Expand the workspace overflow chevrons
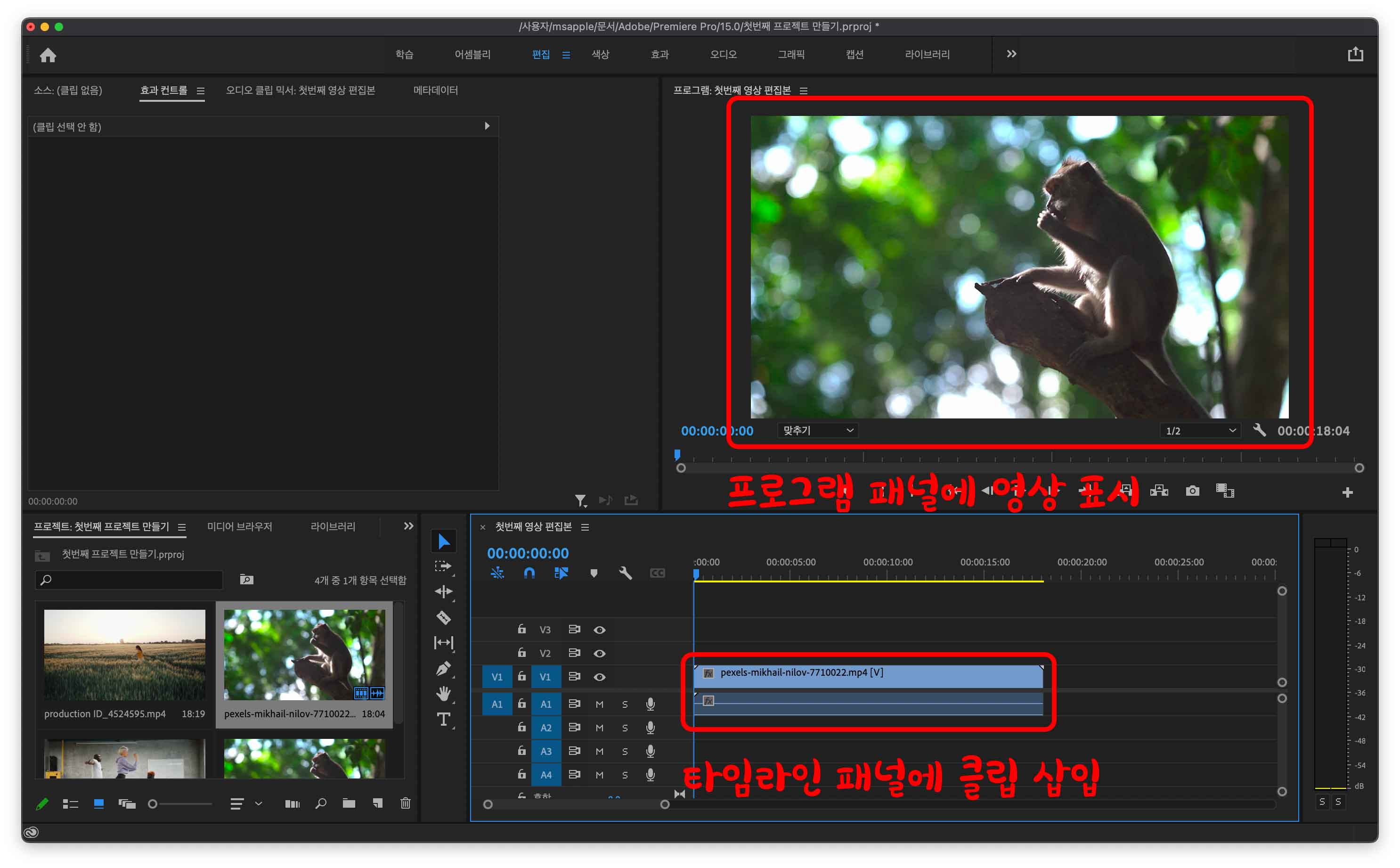This screenshot has height=868, width=1400. click(1011, 54)
